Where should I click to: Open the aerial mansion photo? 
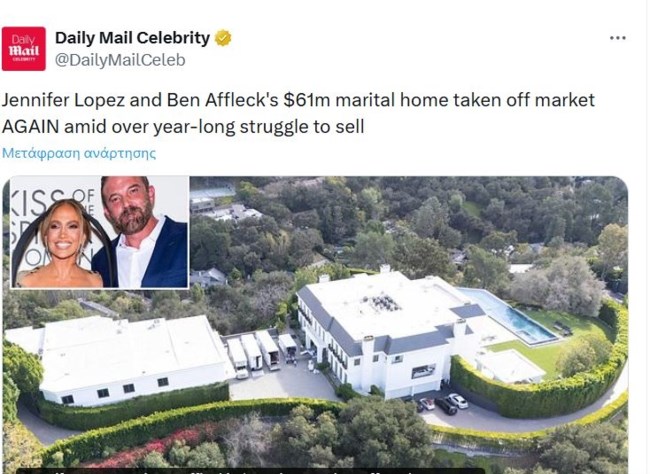pyautogui.click(x=400, y=340)
